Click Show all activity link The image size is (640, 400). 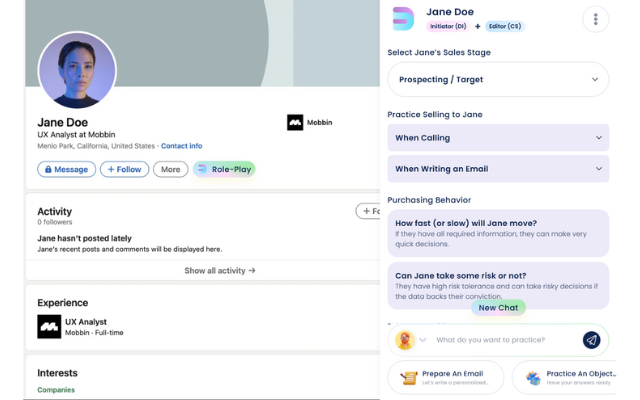pos(220,270)
